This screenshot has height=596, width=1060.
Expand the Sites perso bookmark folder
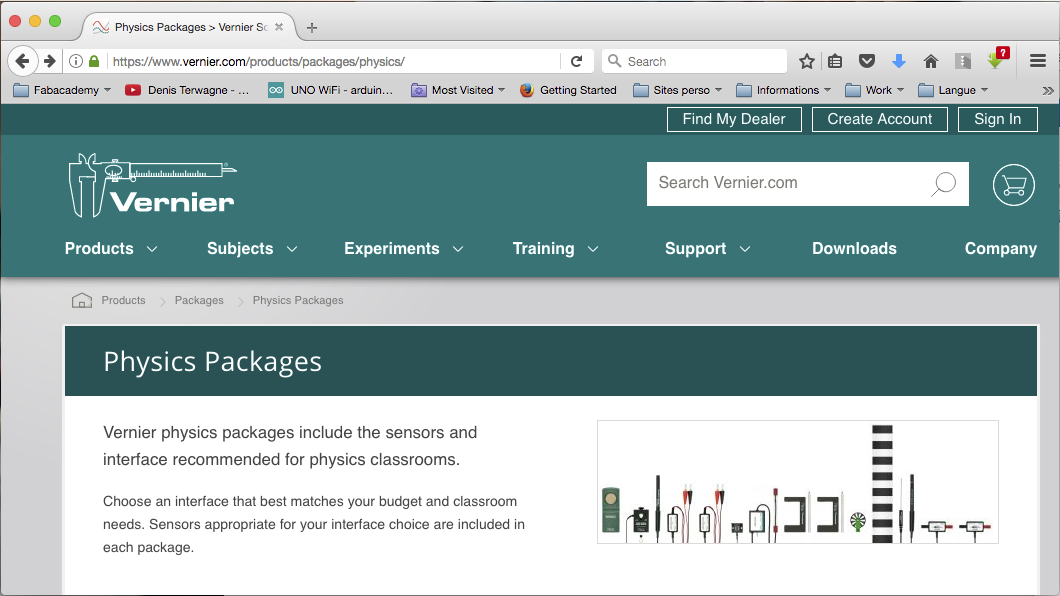tap(678, 90)
